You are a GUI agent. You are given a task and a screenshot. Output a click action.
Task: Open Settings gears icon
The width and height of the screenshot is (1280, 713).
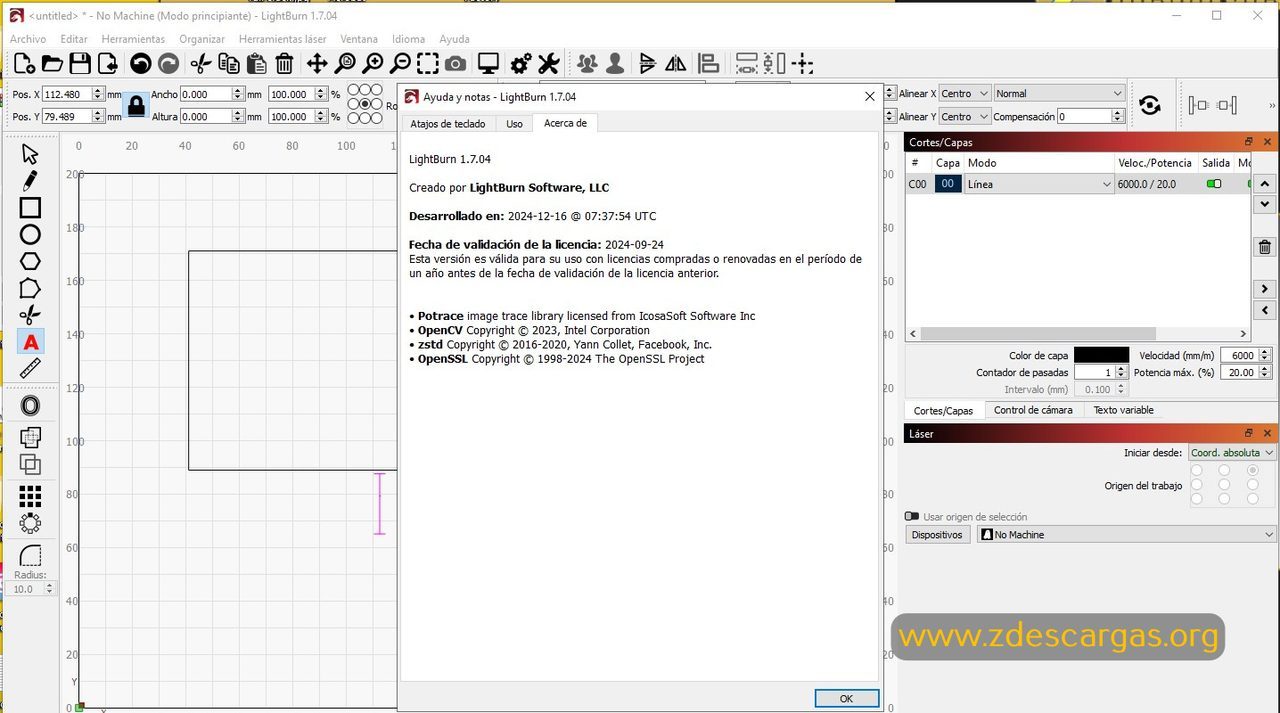tap(521, 64)
